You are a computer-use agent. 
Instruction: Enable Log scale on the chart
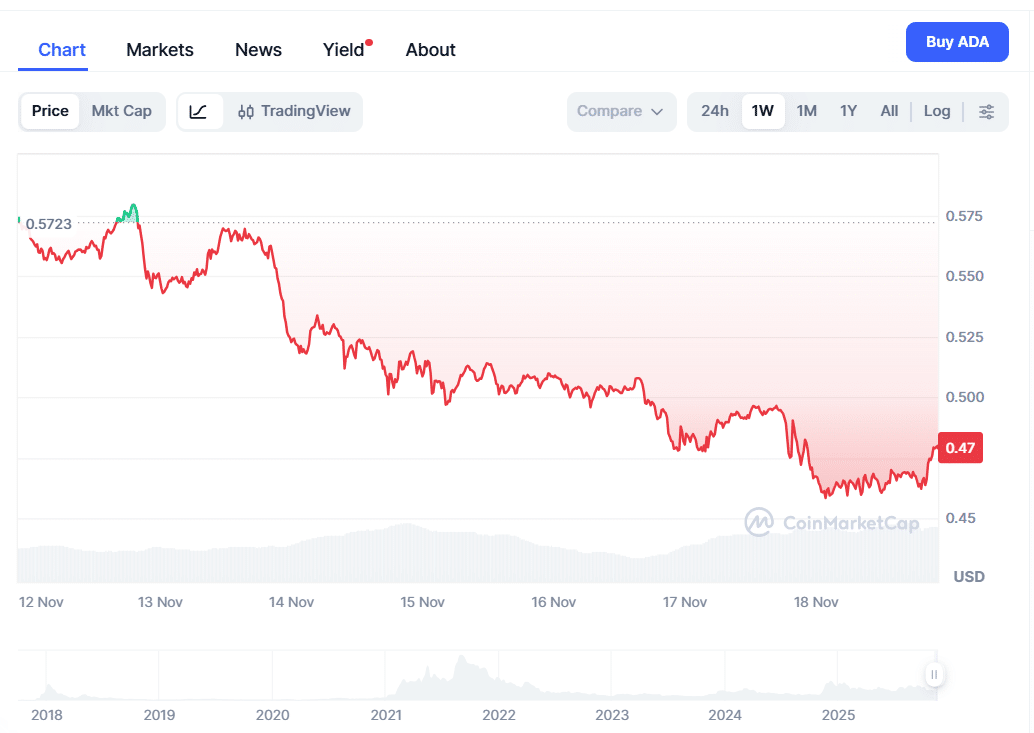pyautogui.click(x=936, y=111)
